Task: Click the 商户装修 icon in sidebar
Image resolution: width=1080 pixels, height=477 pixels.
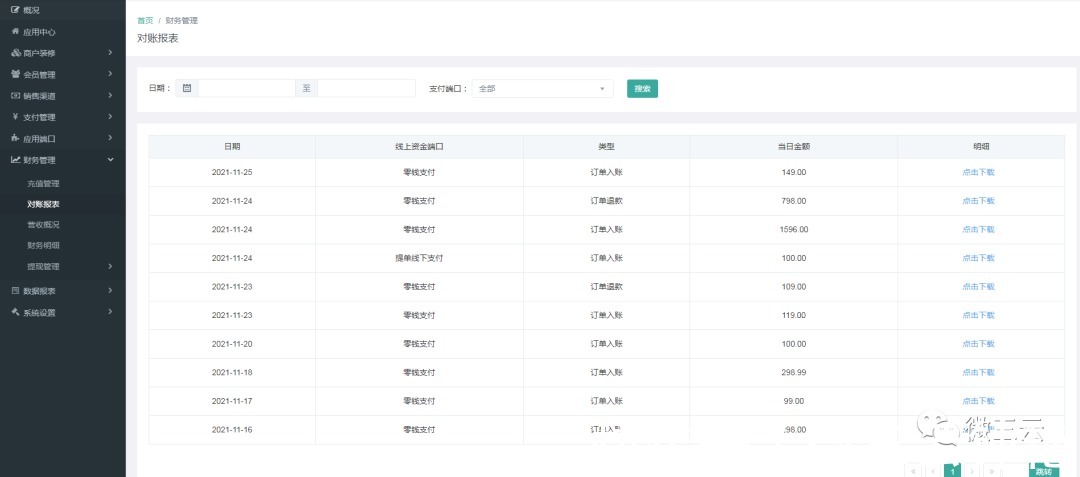Action: point(16,53)
